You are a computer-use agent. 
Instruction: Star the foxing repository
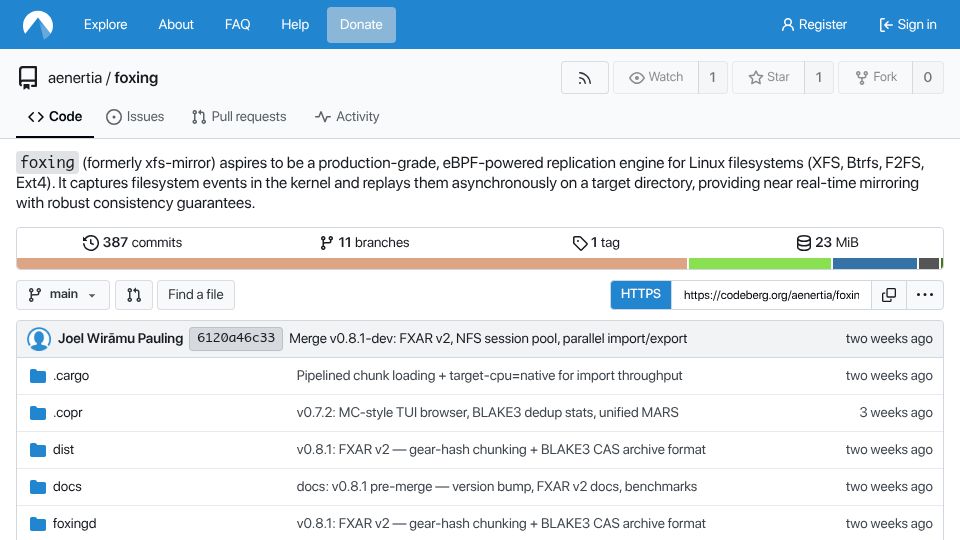coord(768,77)
